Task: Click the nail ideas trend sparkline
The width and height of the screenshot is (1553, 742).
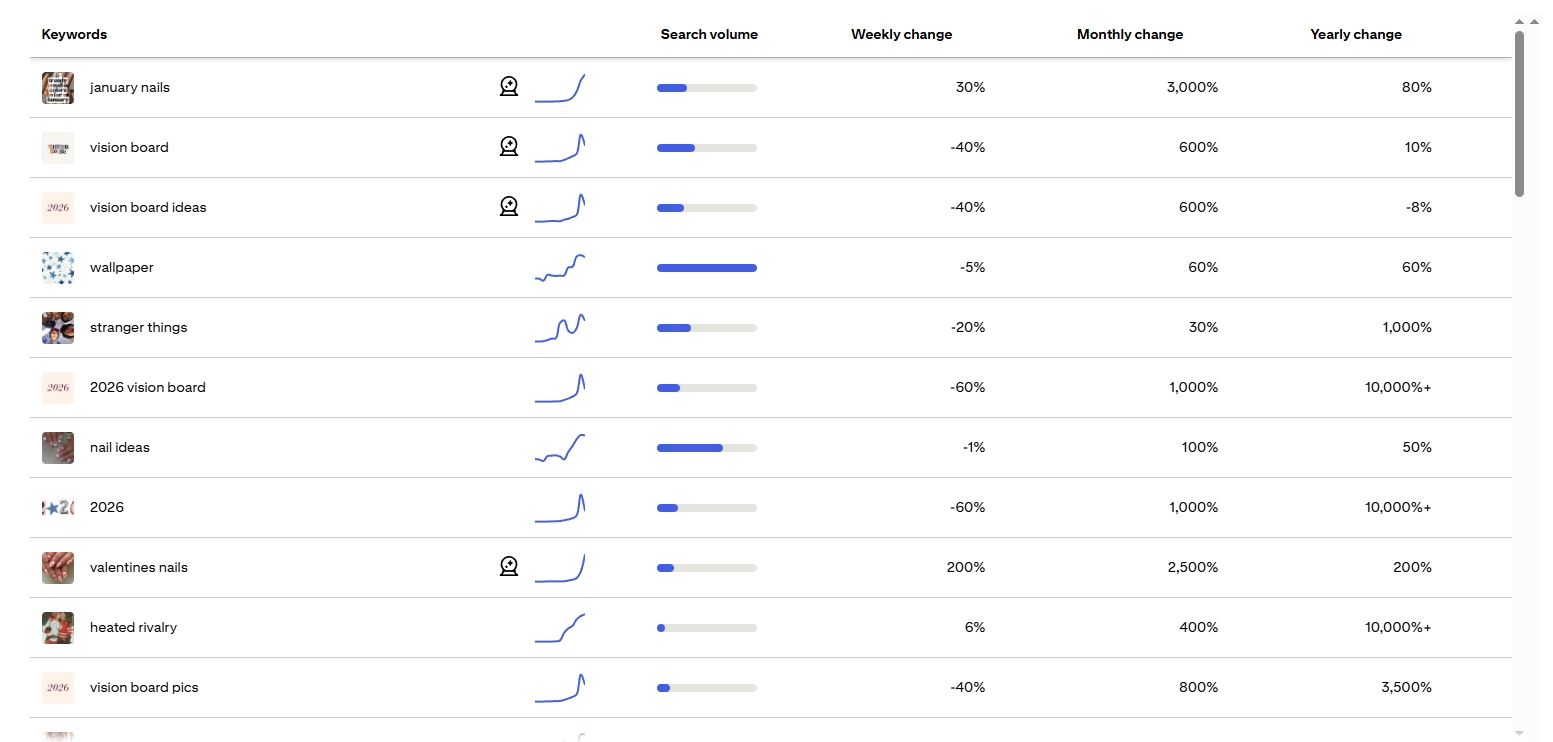Action: point(560,448)
